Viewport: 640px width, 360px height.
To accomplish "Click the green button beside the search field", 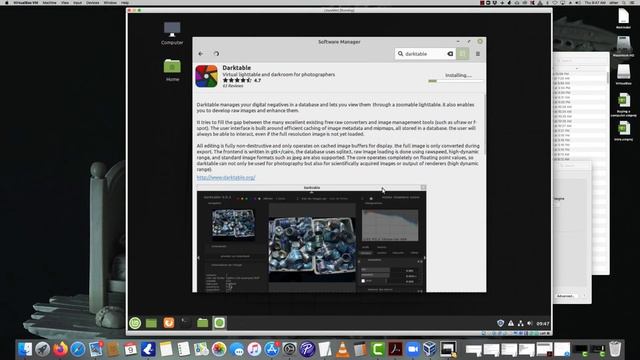I will pyautogui.click(x=462, y=54).
